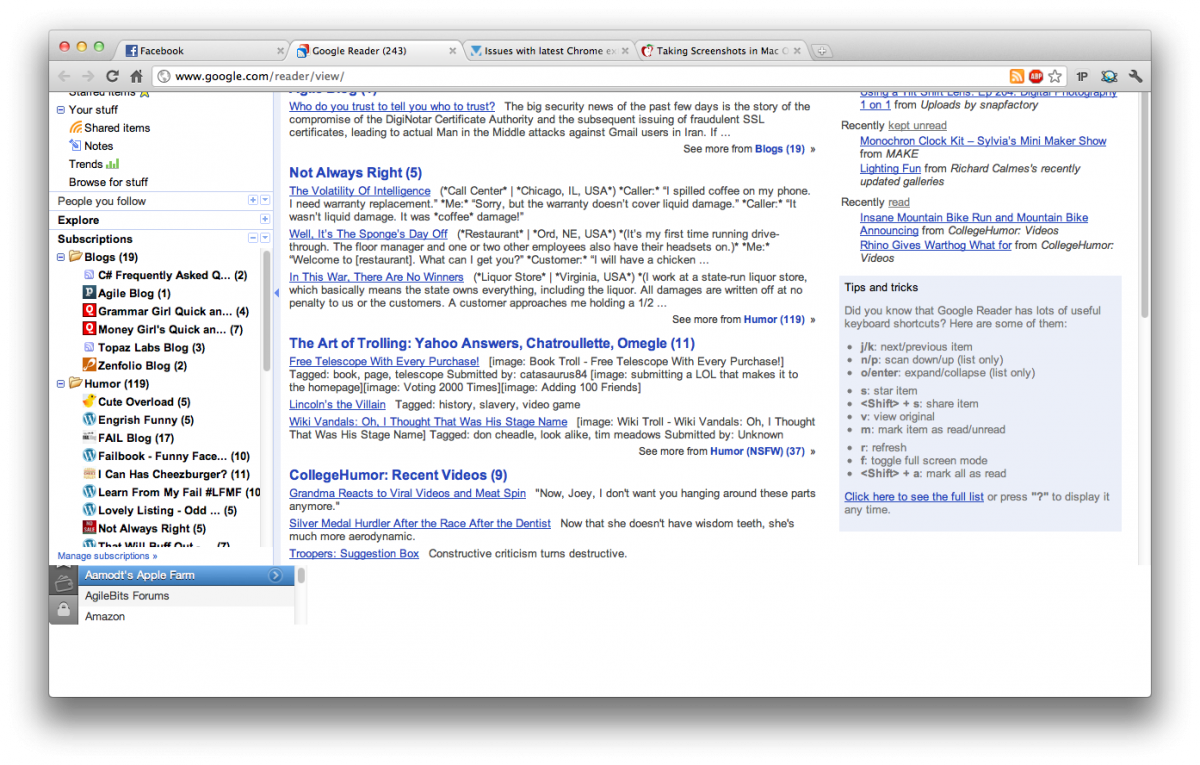Click the Notes pencil icon

[x=75, y=146]
